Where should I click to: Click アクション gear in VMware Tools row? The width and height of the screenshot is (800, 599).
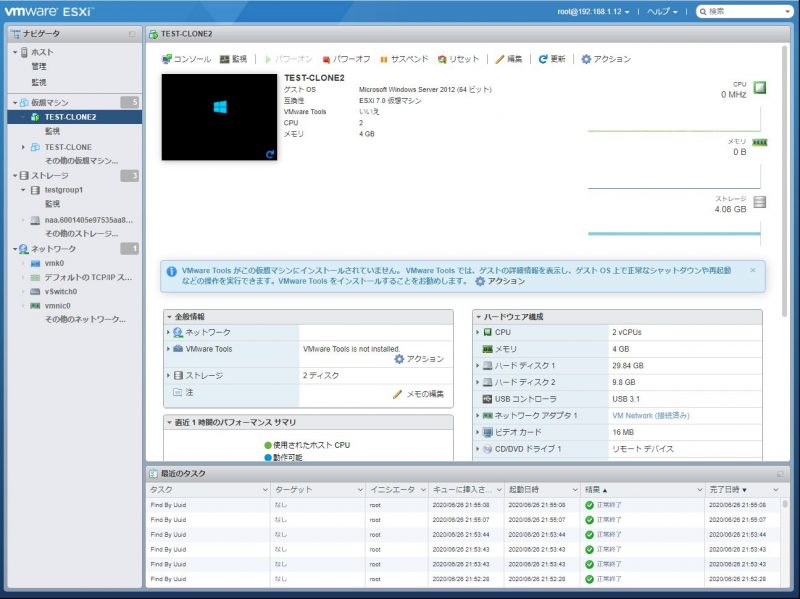click(x=399, y=359)
